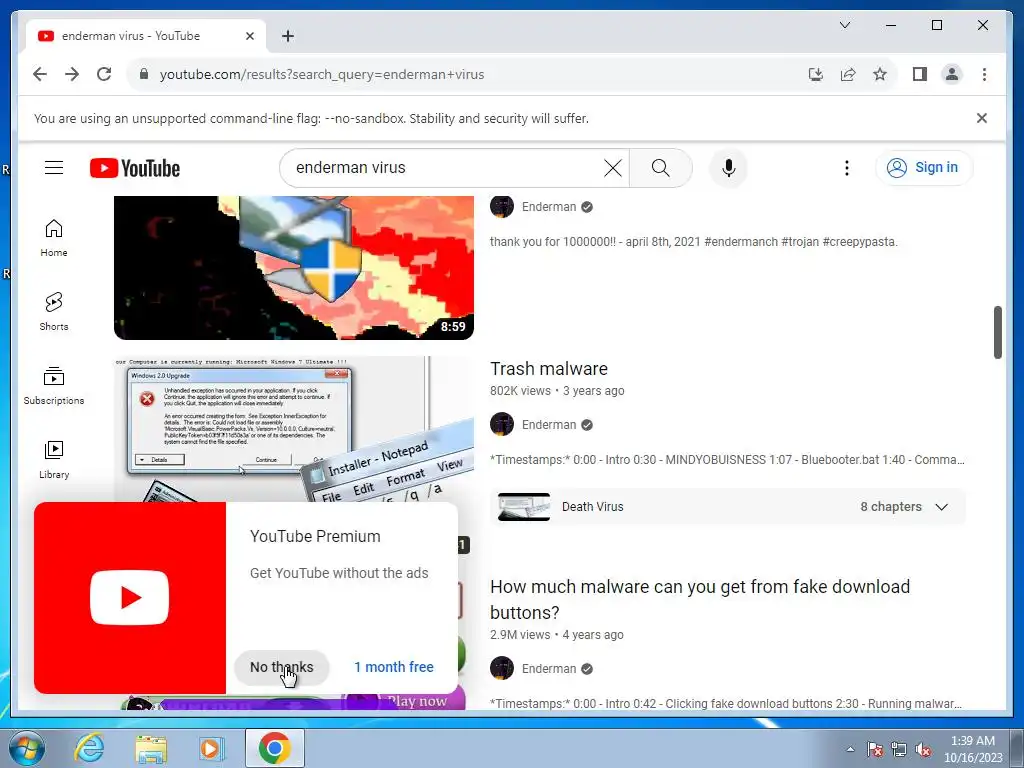Screen dimensions: 1024x768
Task: Open Windows Media Player from taskbar
Action: [x=212, y=748]
